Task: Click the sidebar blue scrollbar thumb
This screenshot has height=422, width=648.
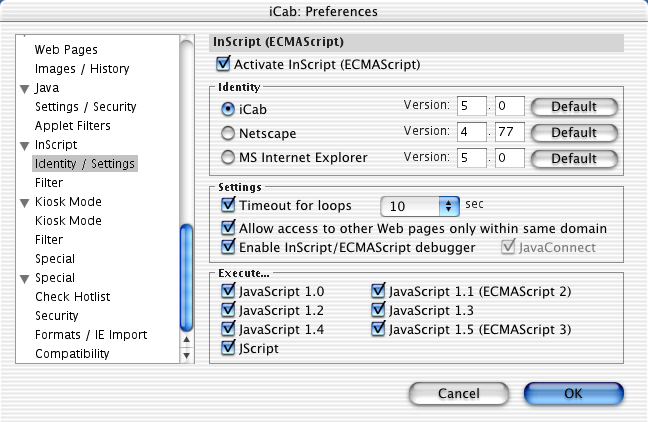Action: click(187, 277)
